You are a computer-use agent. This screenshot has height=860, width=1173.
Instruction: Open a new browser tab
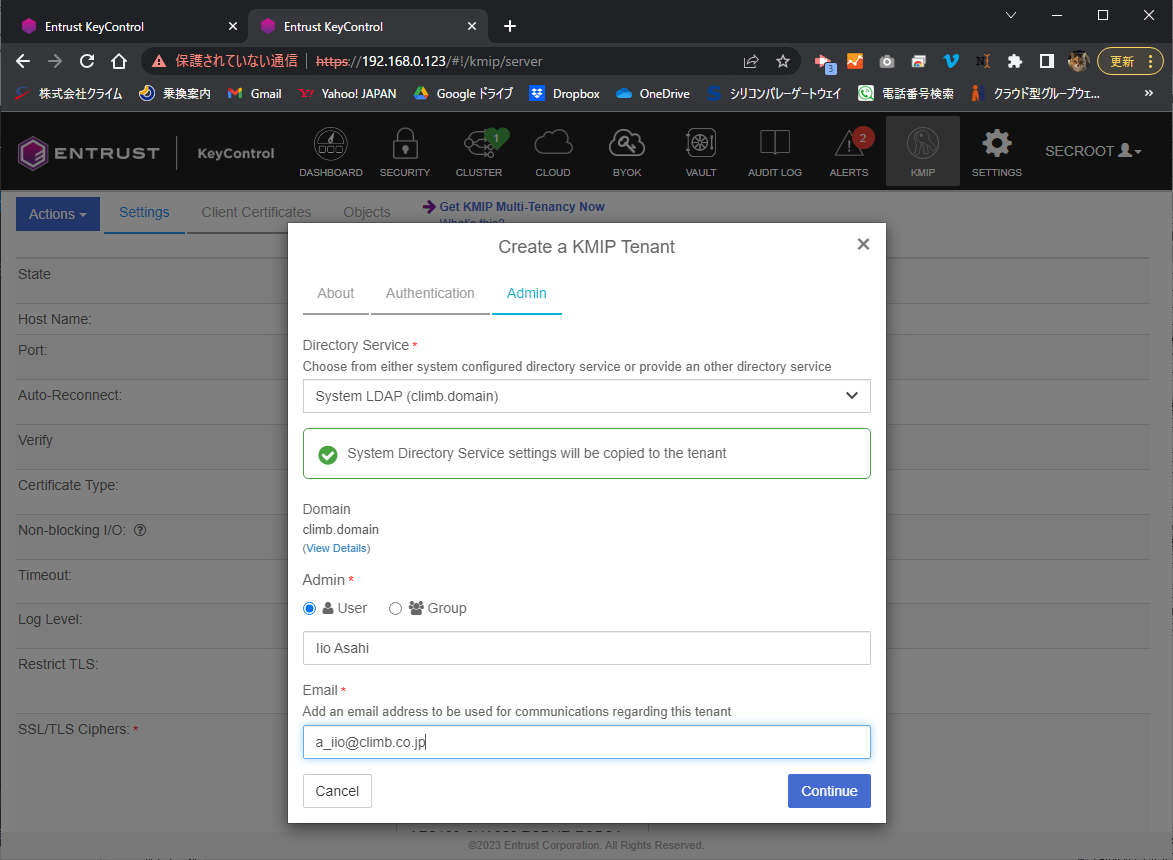(510, 26)
